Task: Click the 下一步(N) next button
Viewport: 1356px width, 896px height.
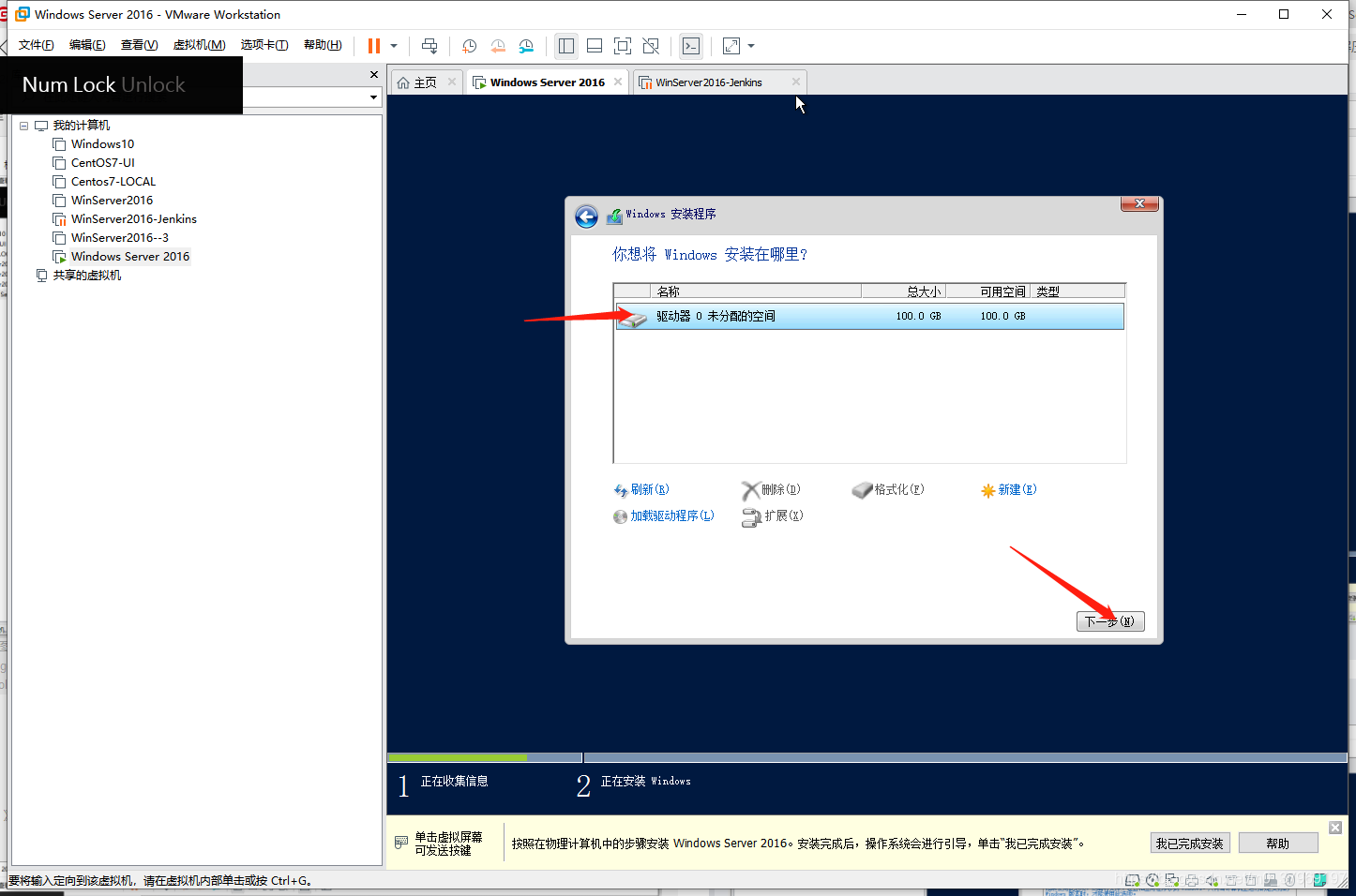Action: [1110, 620]
